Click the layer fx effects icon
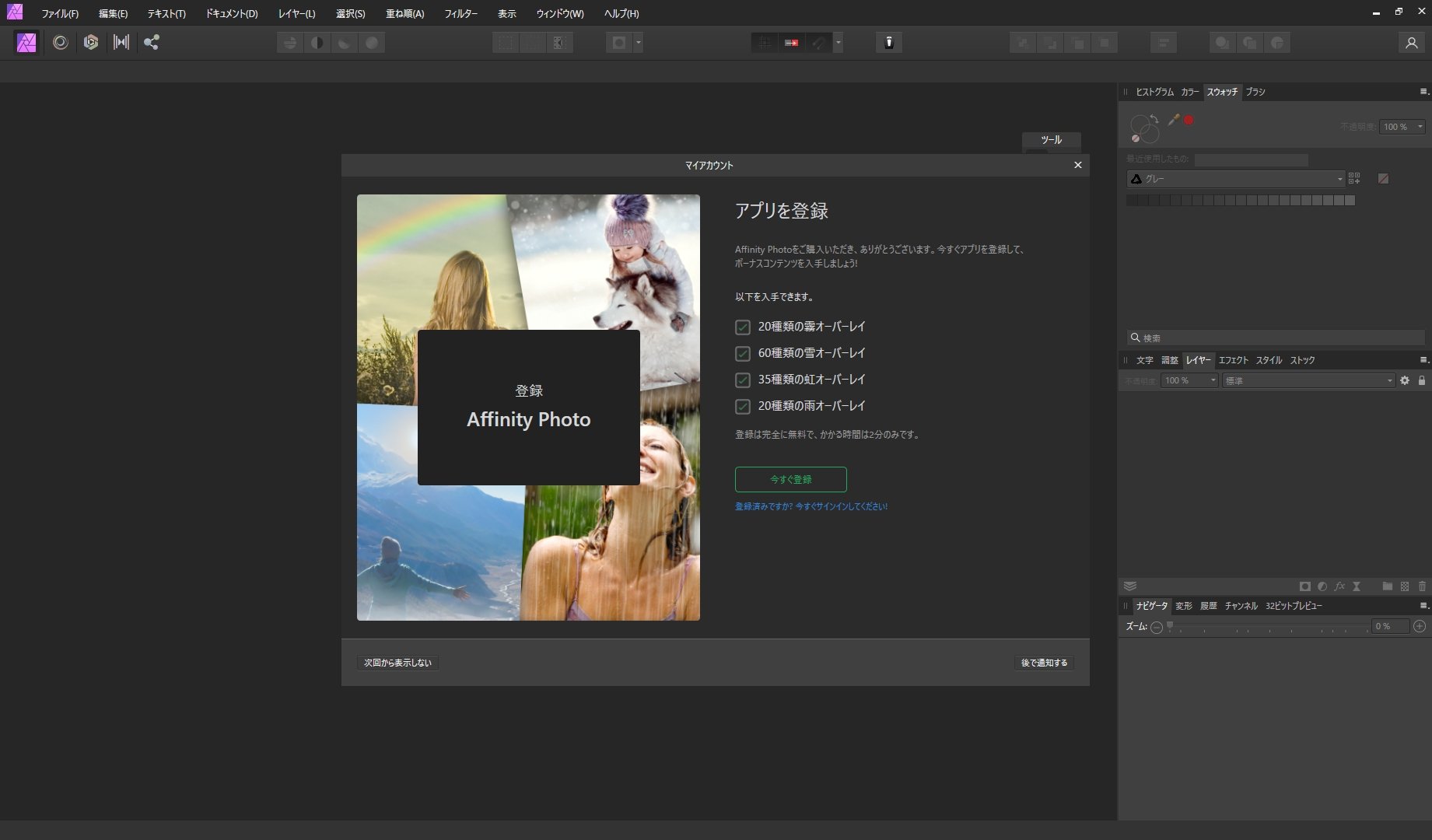Screen dimensions: 1432x840 tap(1339, 586)
